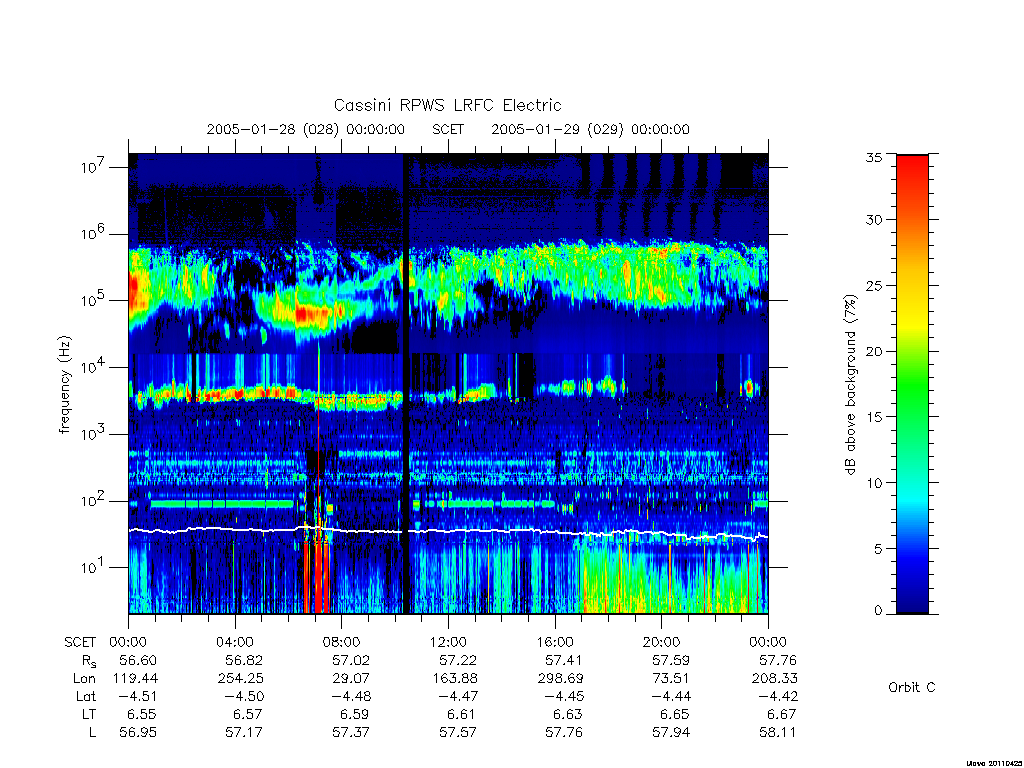
Task: Select the local time value '6.67'
Action: tap(782, 714)
